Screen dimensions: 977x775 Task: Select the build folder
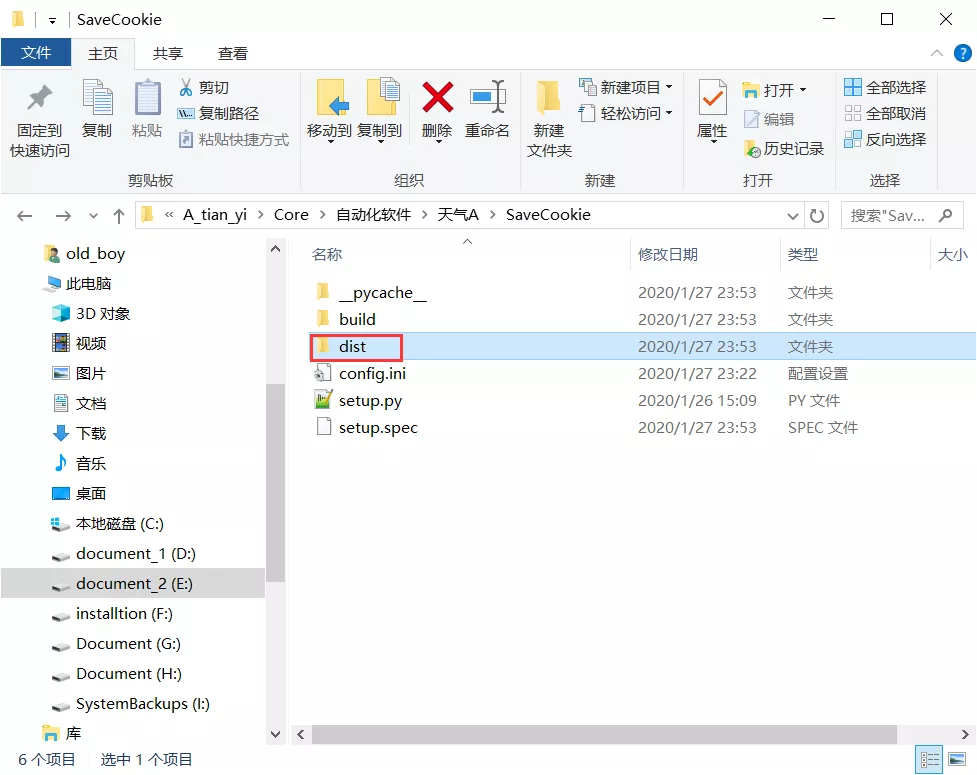[x=642, y=319]
